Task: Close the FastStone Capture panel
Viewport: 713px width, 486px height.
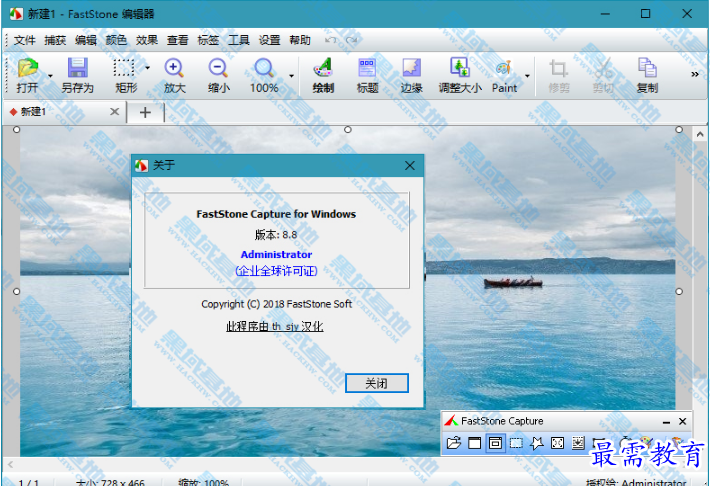Action: [x=683, y=421]
